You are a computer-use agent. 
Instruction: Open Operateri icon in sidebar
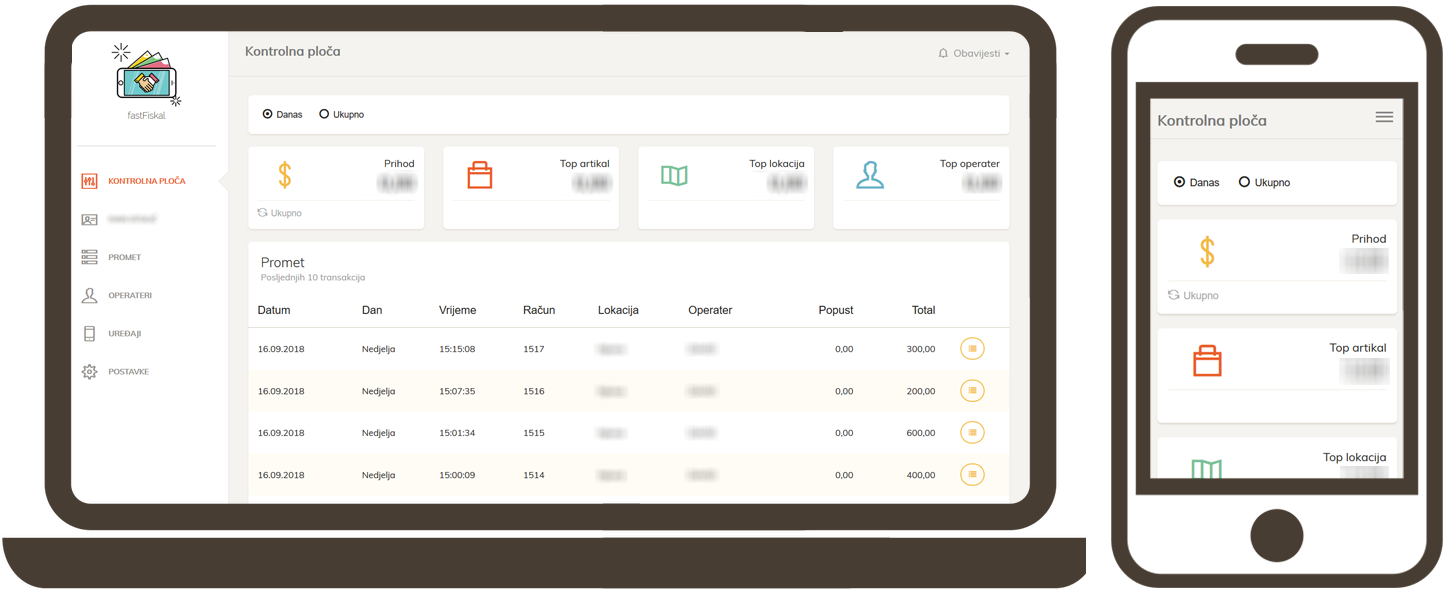pos(90,296)
